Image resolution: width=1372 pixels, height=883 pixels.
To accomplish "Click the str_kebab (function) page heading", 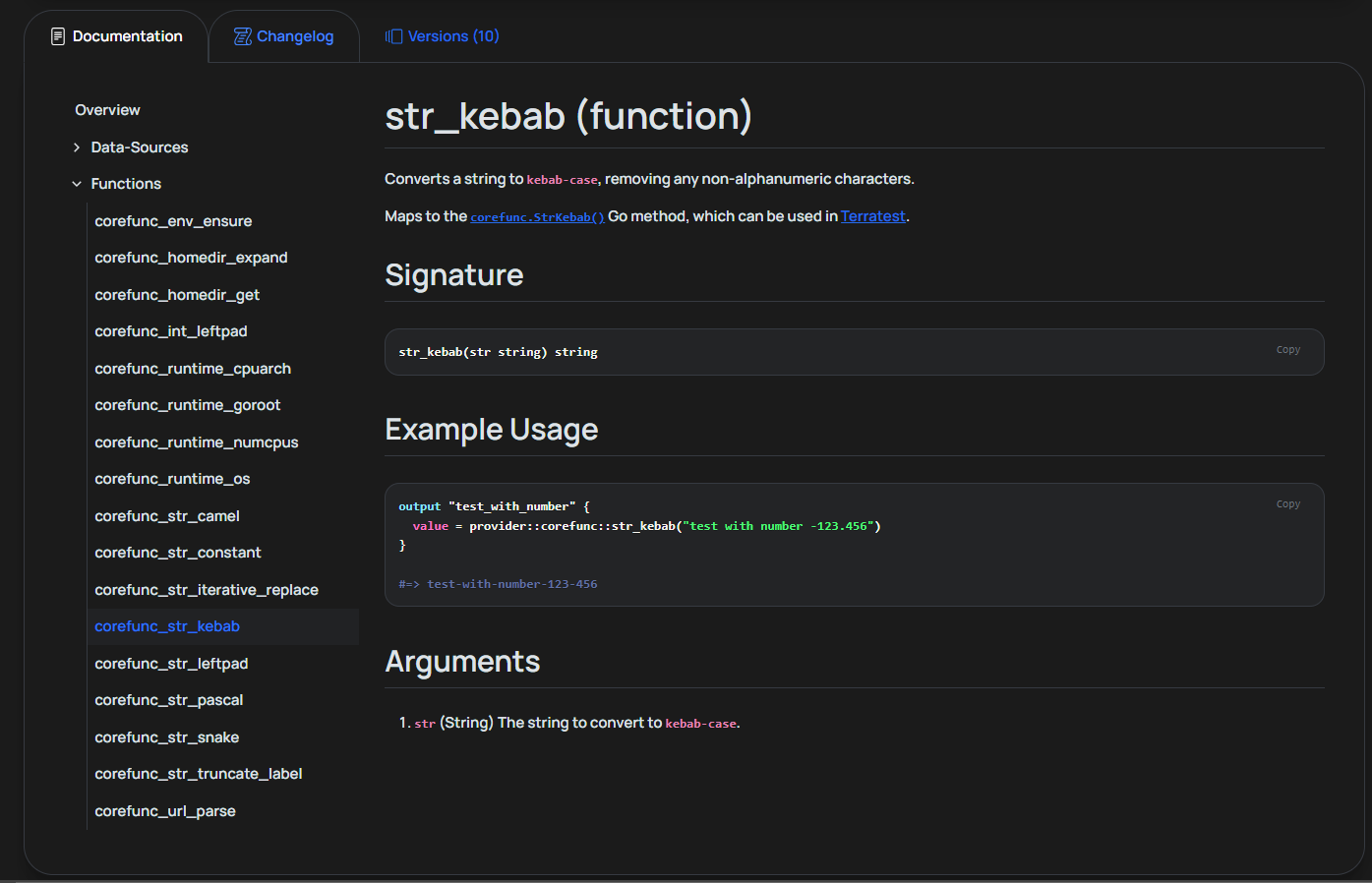I will pyautogui.click(x=568, y=116).
